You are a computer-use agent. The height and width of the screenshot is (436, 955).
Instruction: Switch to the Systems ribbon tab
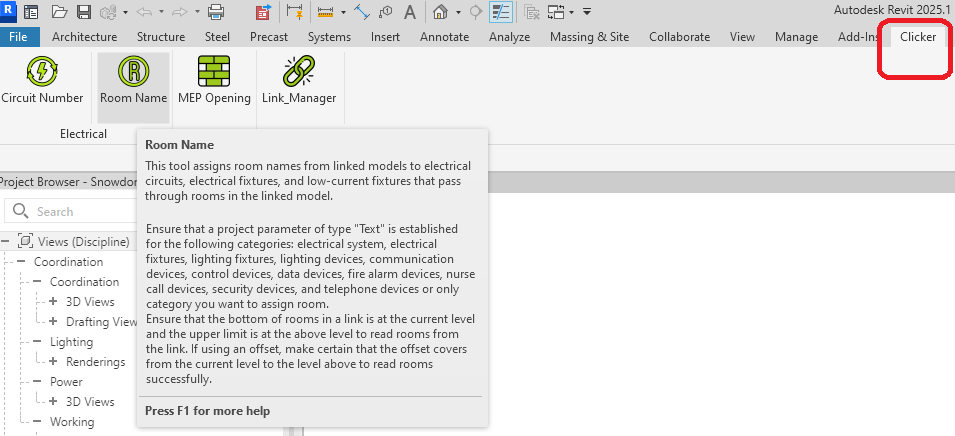pyautogui.click(x=329, y=37)
